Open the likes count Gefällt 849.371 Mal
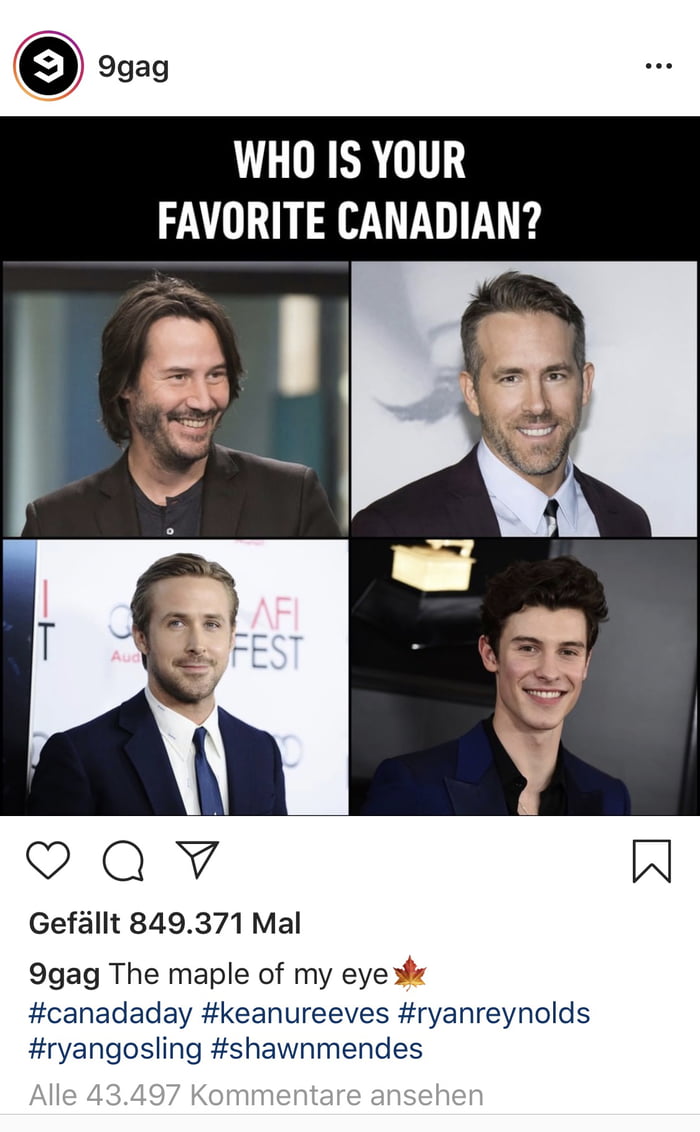Screen dimensions: 700x1132 coord(165,923)
